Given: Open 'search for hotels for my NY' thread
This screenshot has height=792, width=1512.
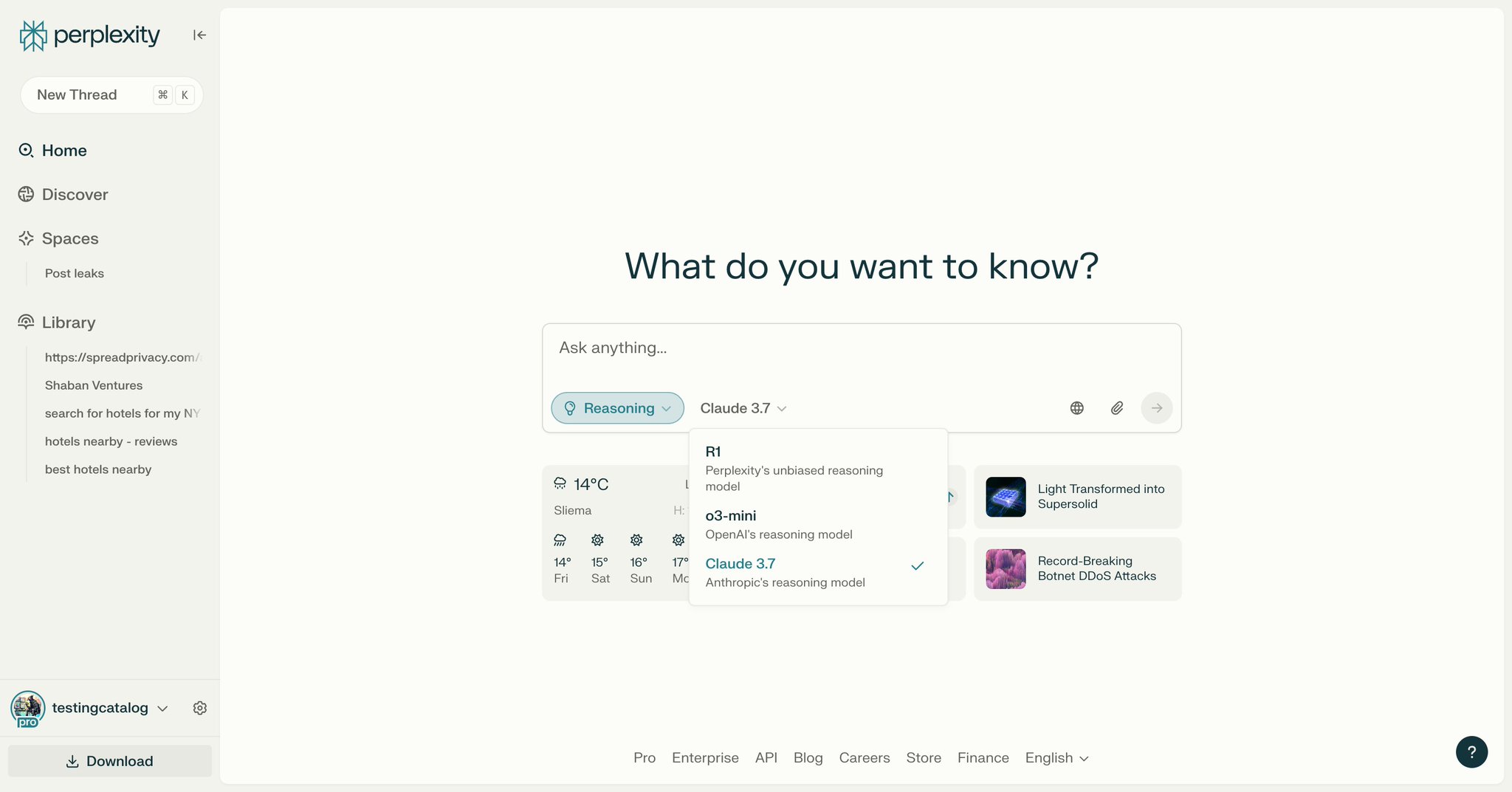Looking at the screenshot, I should pyautogui.click(x=123, y=413).
